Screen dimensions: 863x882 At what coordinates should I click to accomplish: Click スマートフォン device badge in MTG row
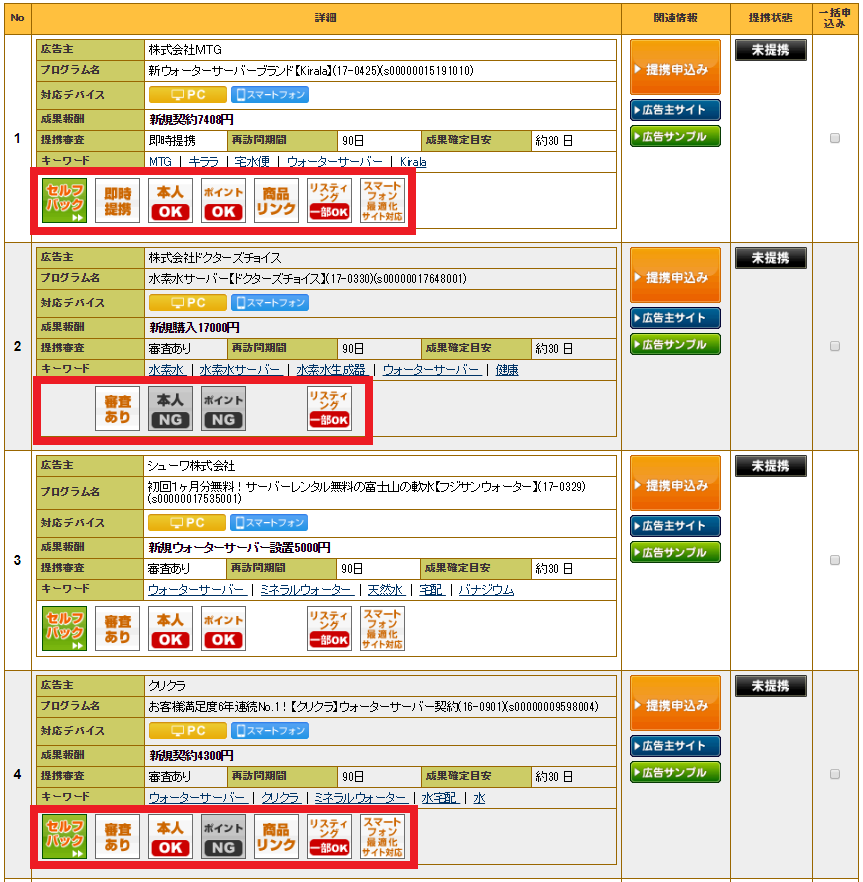[x=269, y=94]
